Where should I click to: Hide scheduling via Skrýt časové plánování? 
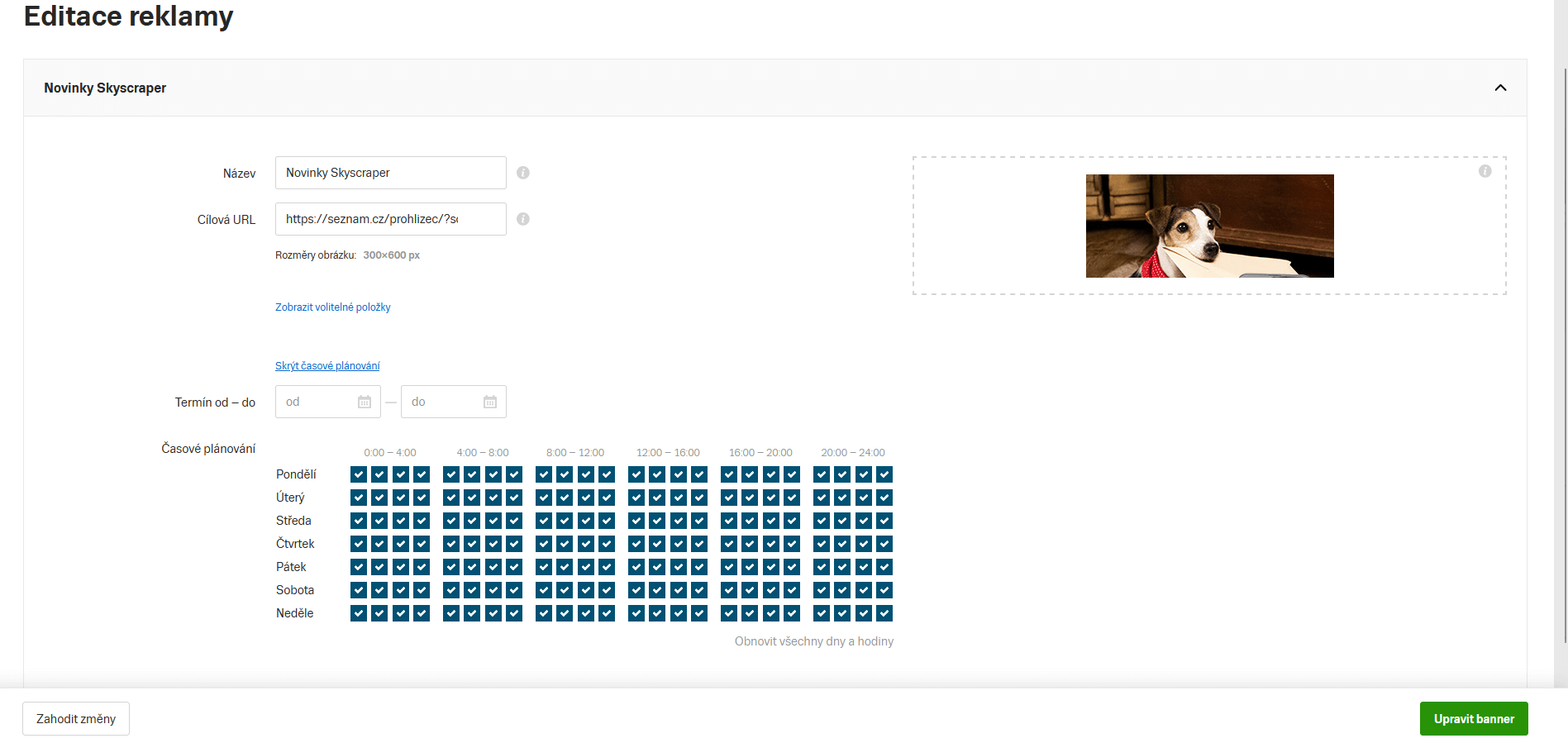327,366
